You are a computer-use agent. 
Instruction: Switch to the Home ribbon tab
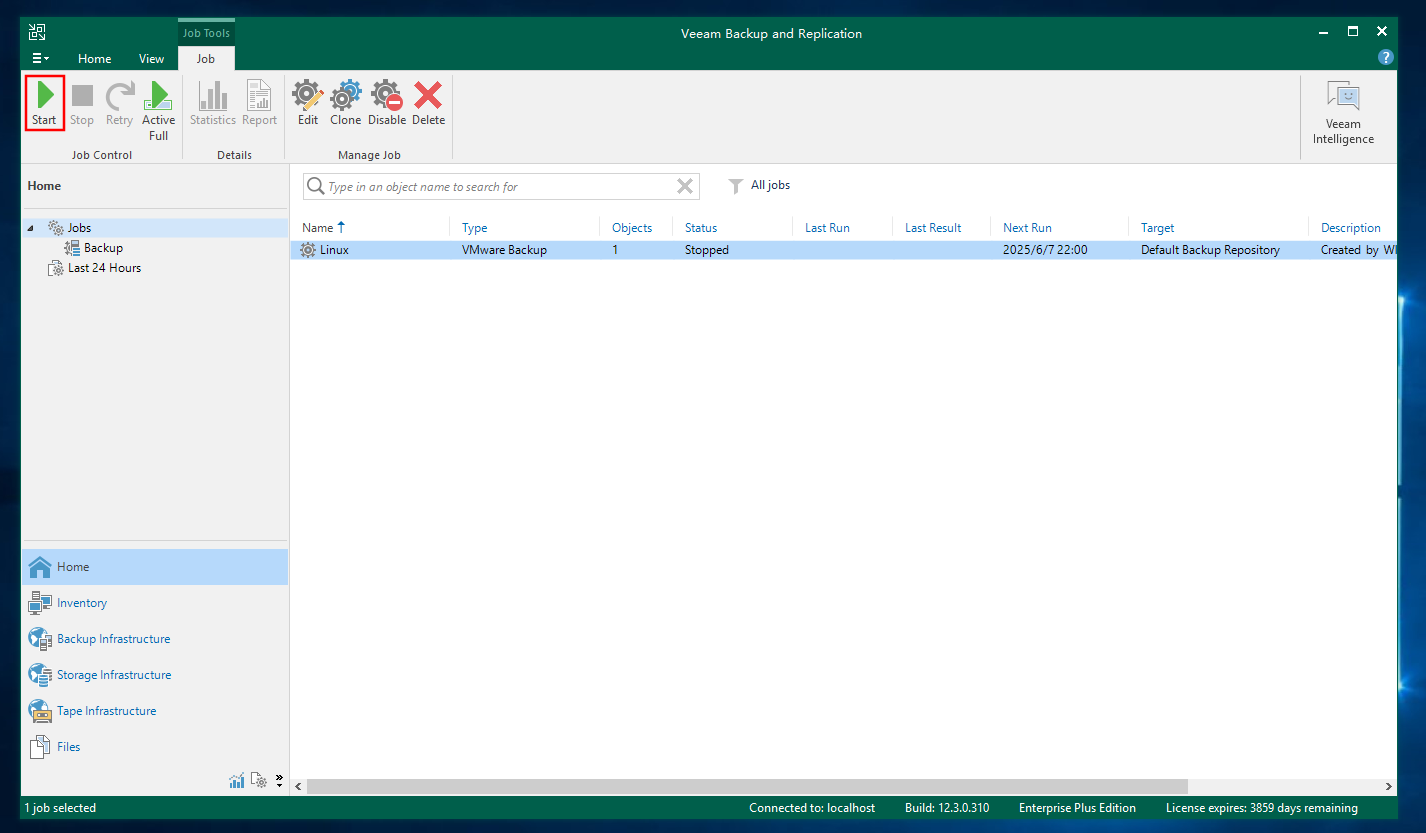click(95, 59)
